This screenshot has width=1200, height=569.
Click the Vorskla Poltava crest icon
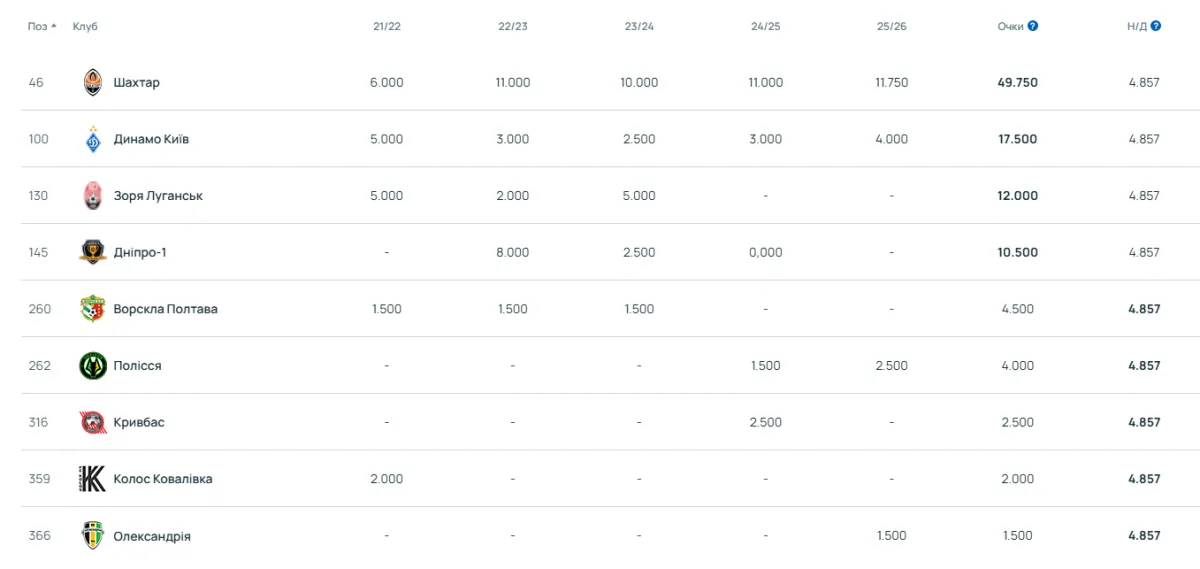point(92,309)
